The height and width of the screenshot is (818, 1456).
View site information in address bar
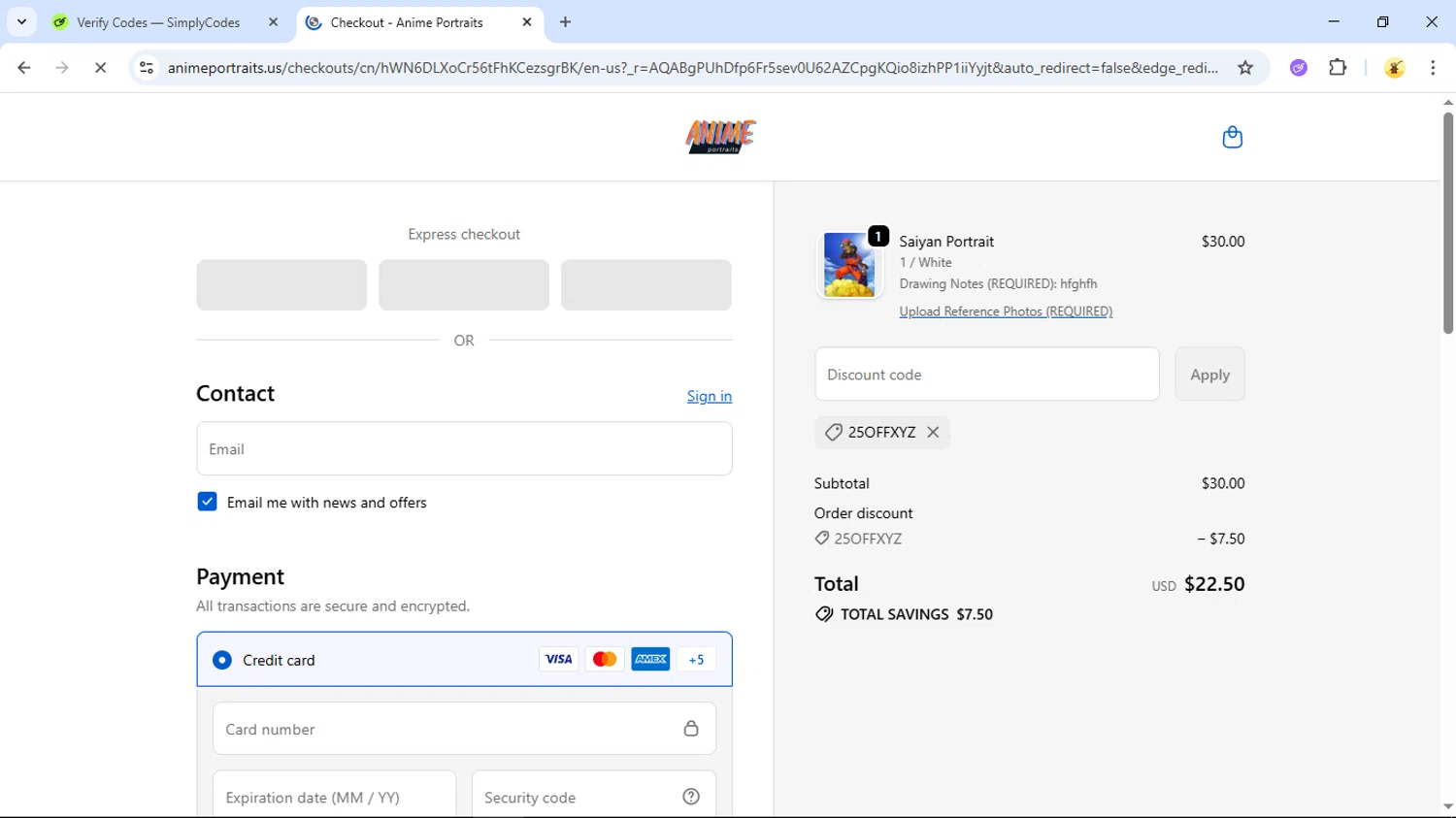pyautogui.click(x=147, y=68)
